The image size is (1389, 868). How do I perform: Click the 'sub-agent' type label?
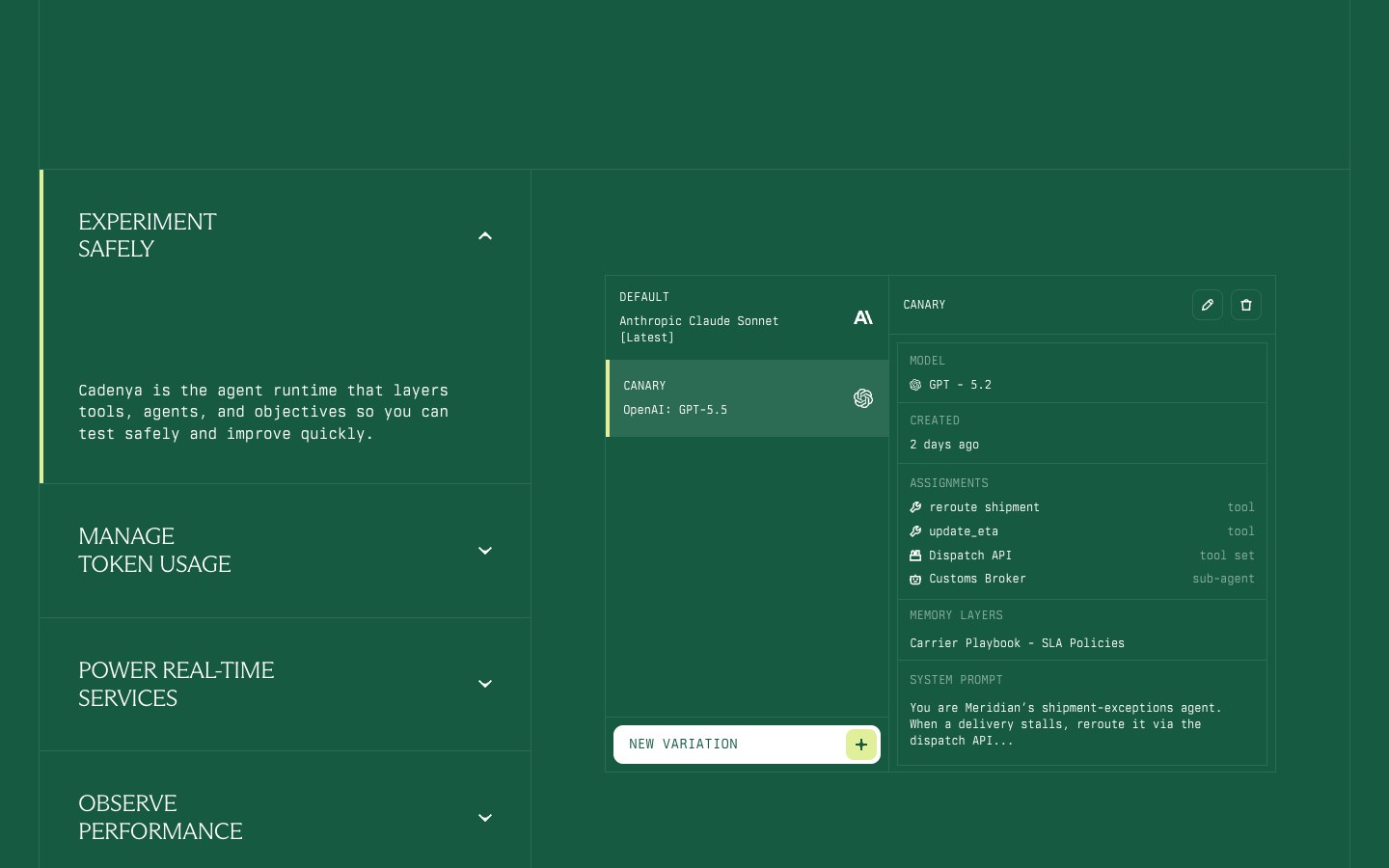click(1223, 579)
